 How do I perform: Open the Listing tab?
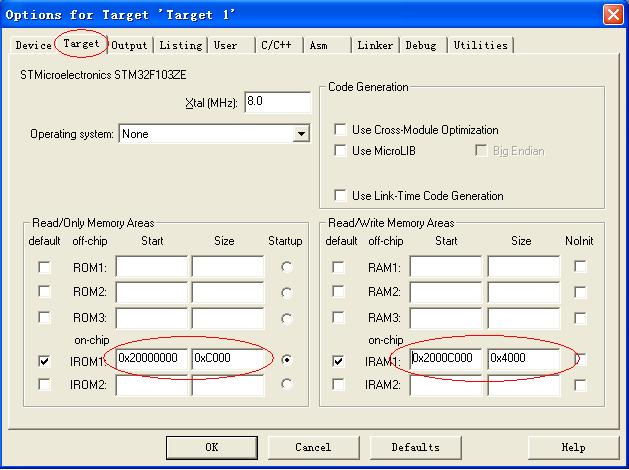click(181, 45)
